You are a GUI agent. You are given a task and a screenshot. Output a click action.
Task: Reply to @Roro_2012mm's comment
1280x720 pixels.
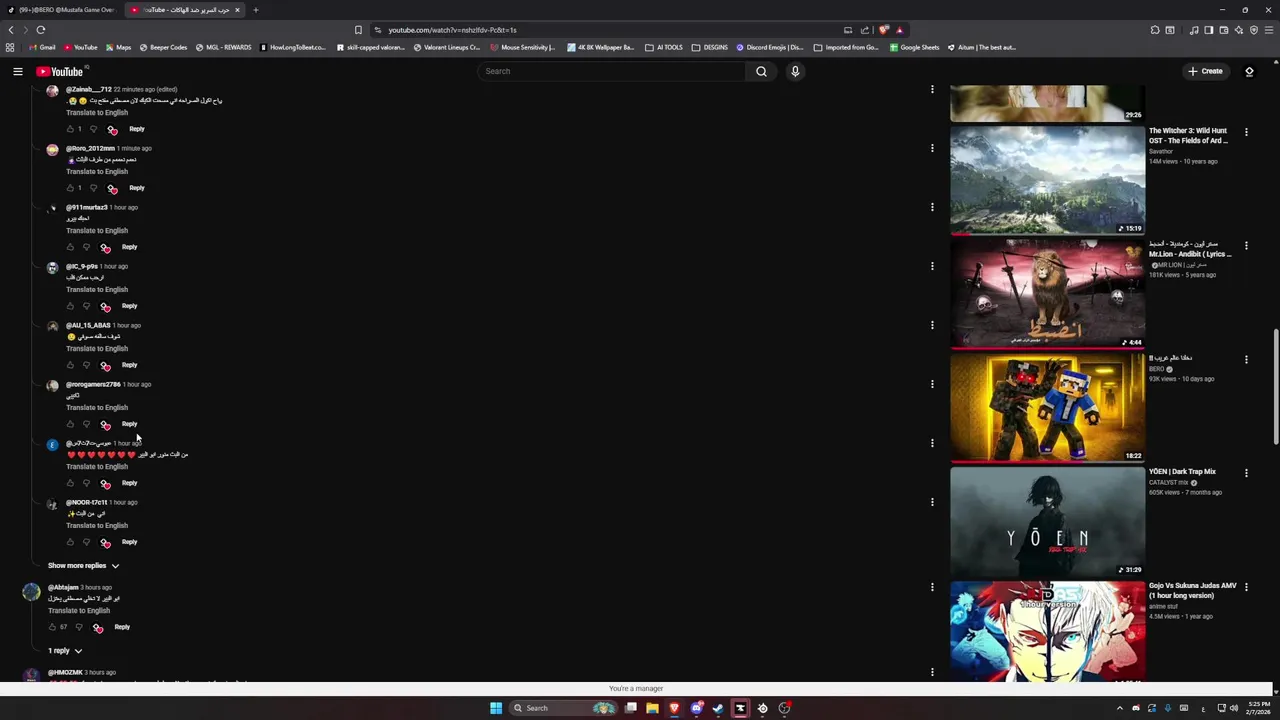137,188
